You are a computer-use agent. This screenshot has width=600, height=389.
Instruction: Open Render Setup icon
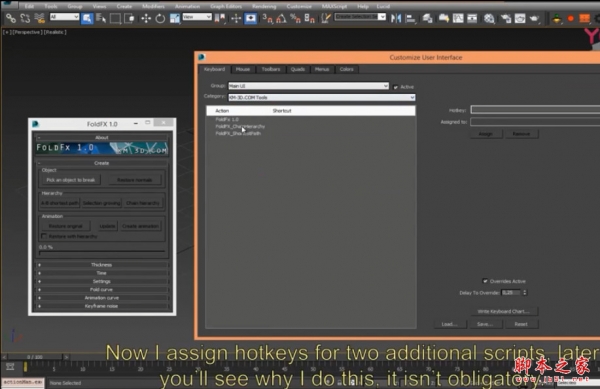(505, 18)
